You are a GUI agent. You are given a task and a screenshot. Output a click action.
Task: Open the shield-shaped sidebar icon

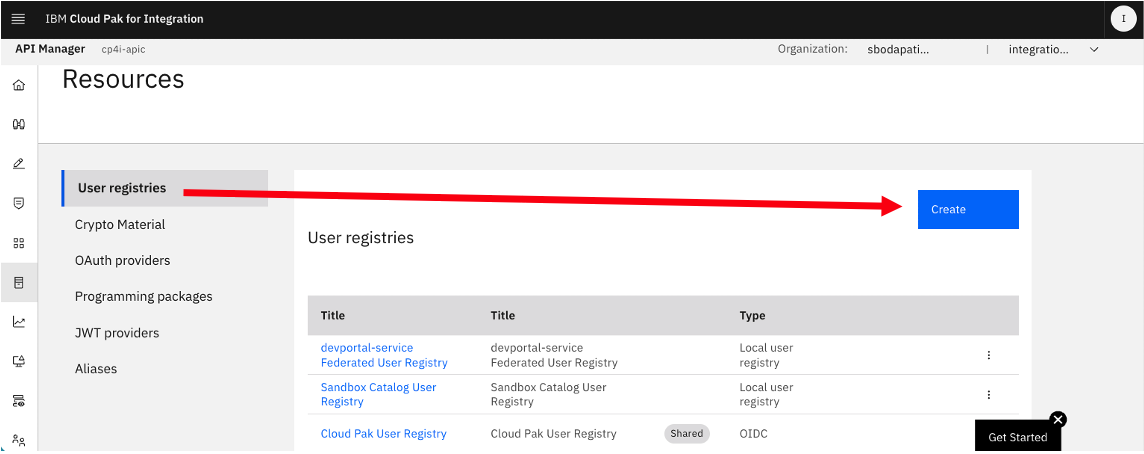coord(19,204)
